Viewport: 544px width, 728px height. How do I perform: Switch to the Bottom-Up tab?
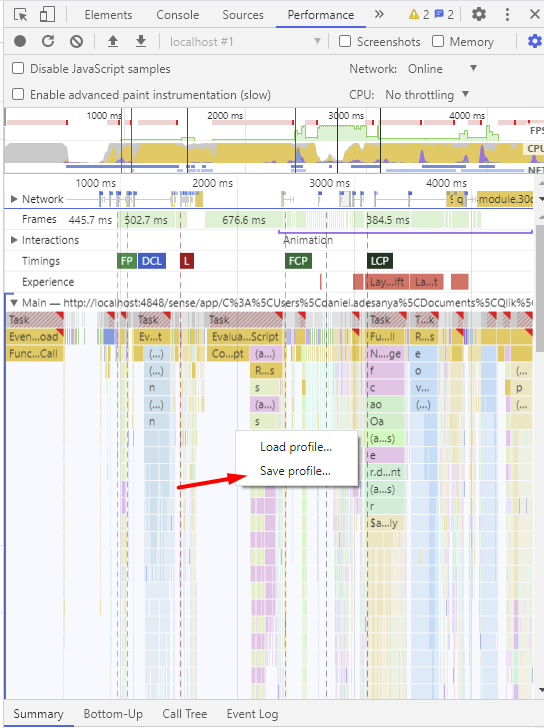(x=113, y=714)
